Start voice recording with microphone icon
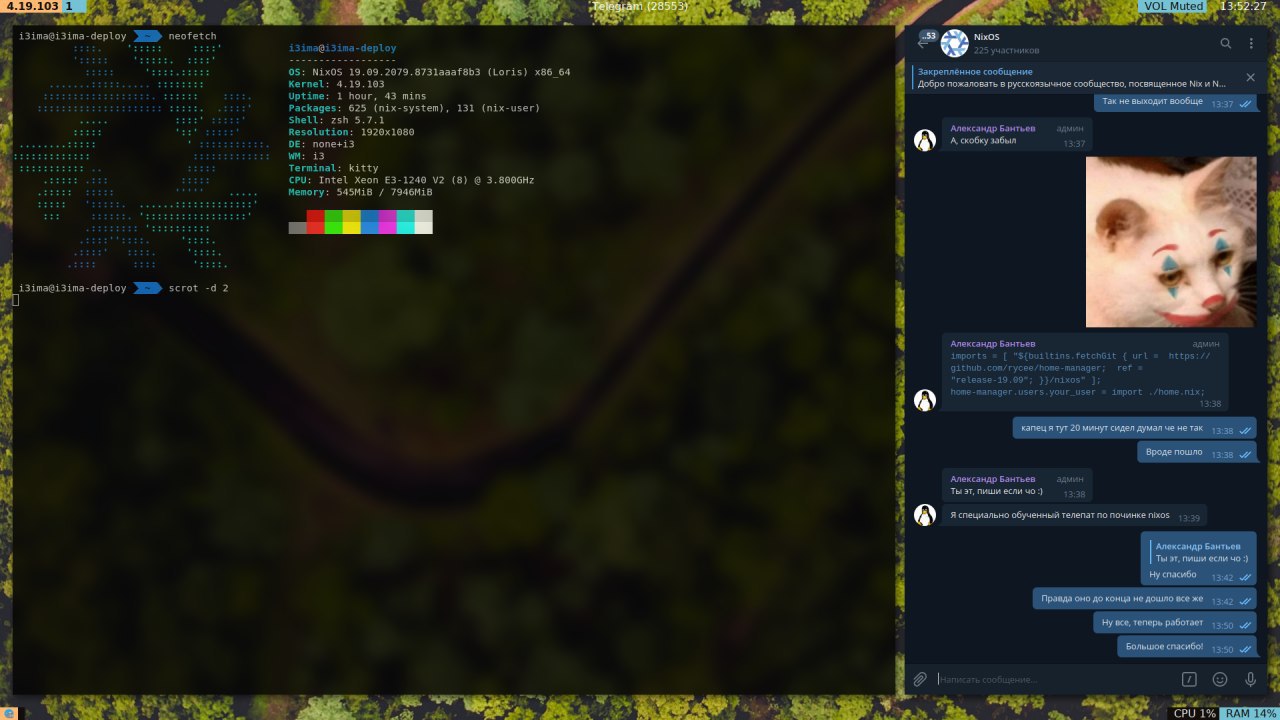 click(1250, 679)
